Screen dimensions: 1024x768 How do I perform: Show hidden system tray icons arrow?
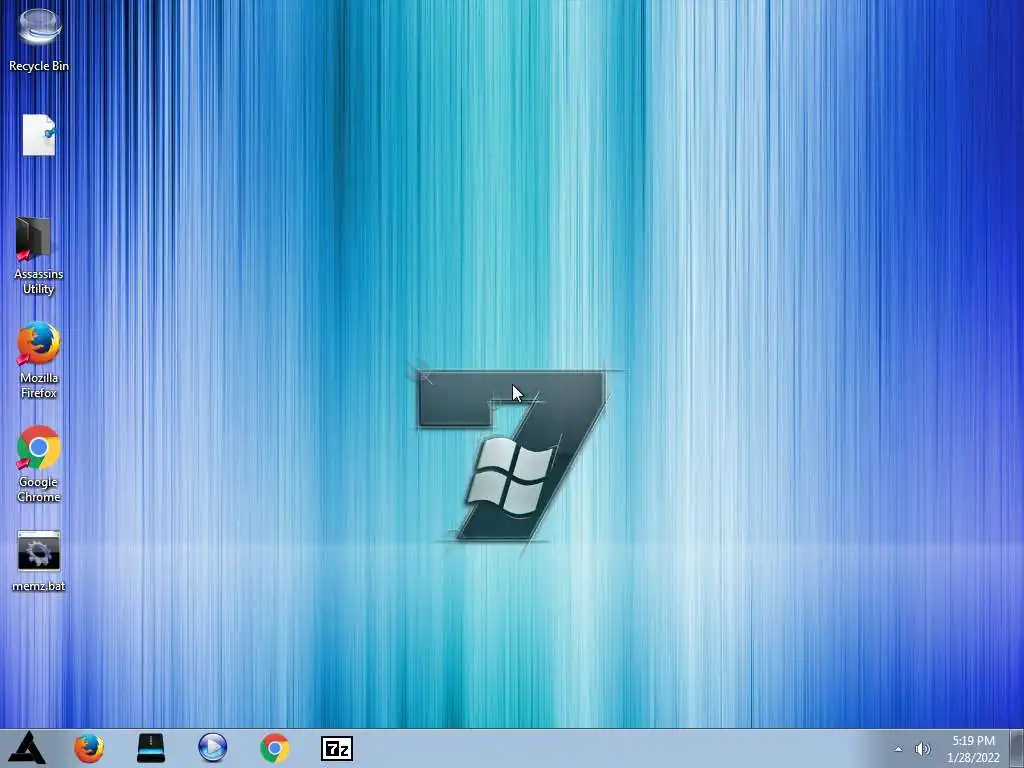click(x=899, y=749)
